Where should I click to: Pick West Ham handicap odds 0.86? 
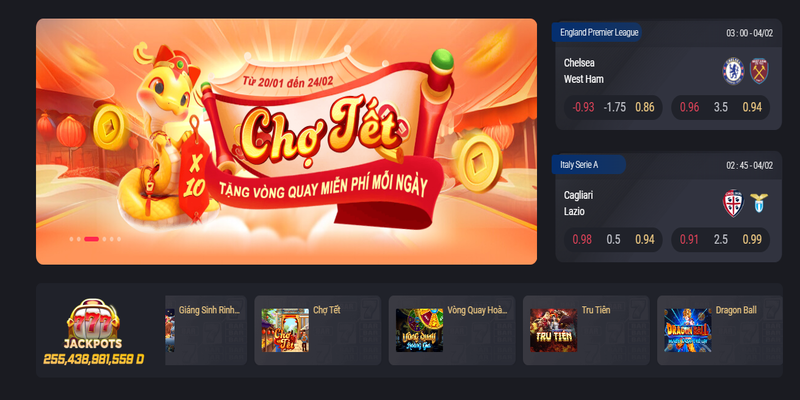(x=645, y=108)
